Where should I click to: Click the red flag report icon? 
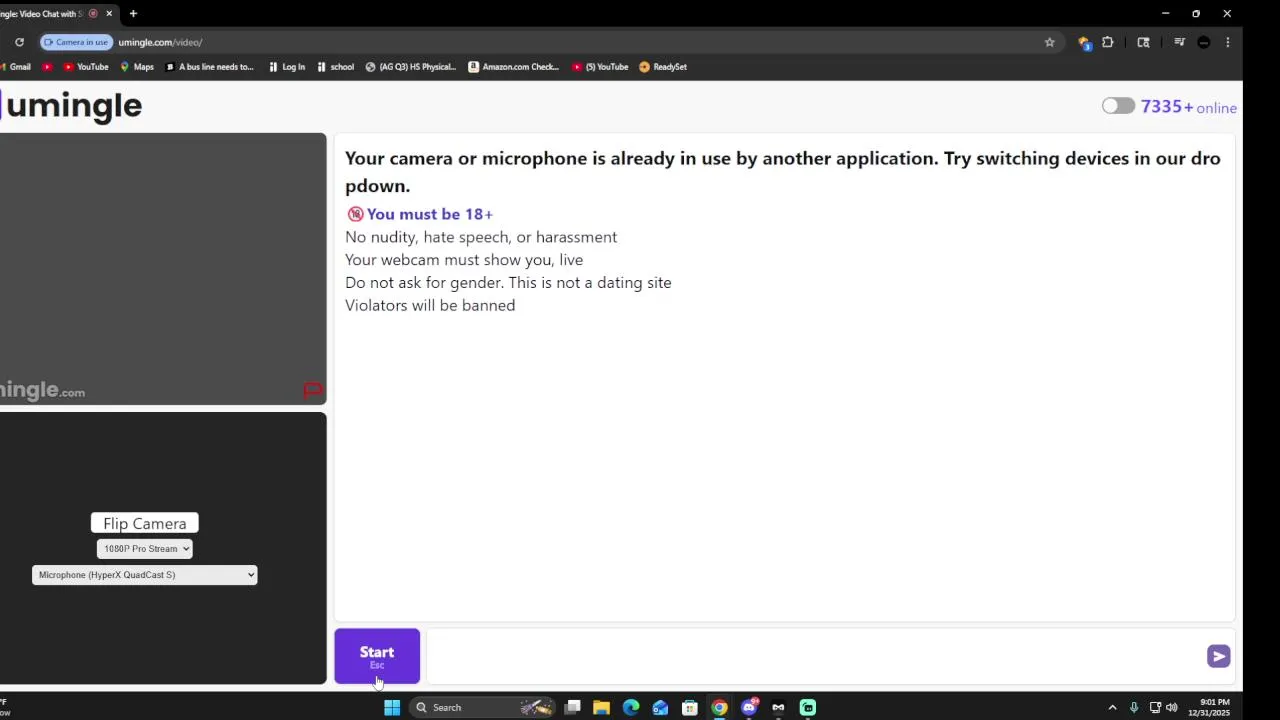[x=312, y=390]
